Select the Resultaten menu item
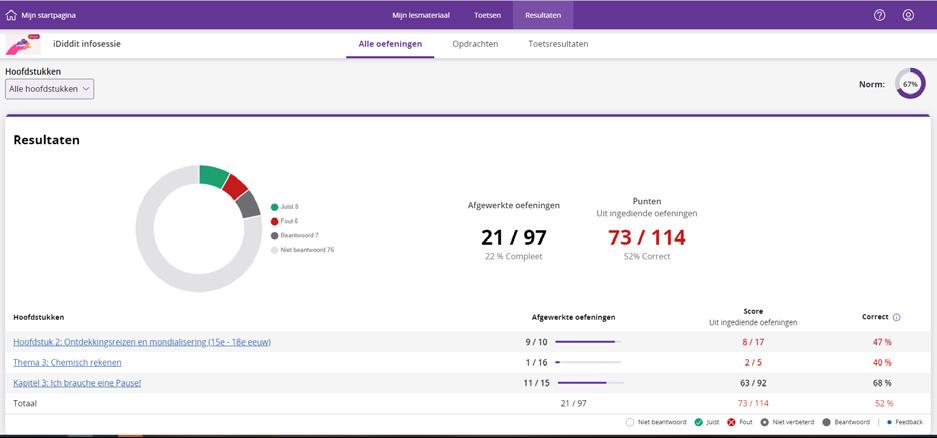Viewport: 937px width, 438px height. pos(543,16)
